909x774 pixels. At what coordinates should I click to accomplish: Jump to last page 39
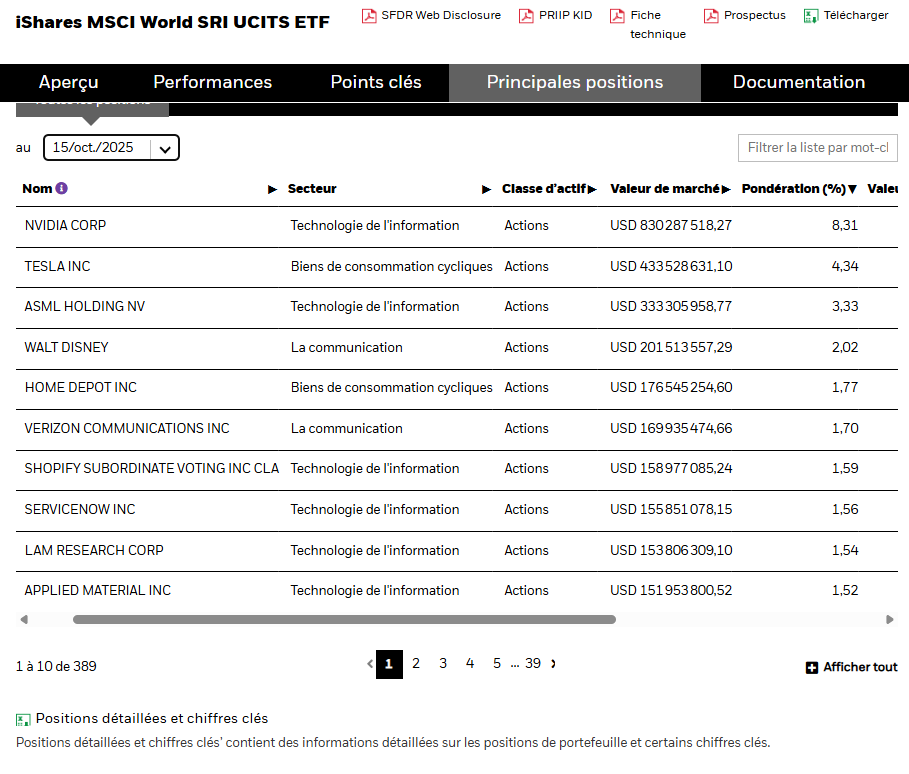pos(533,663)
